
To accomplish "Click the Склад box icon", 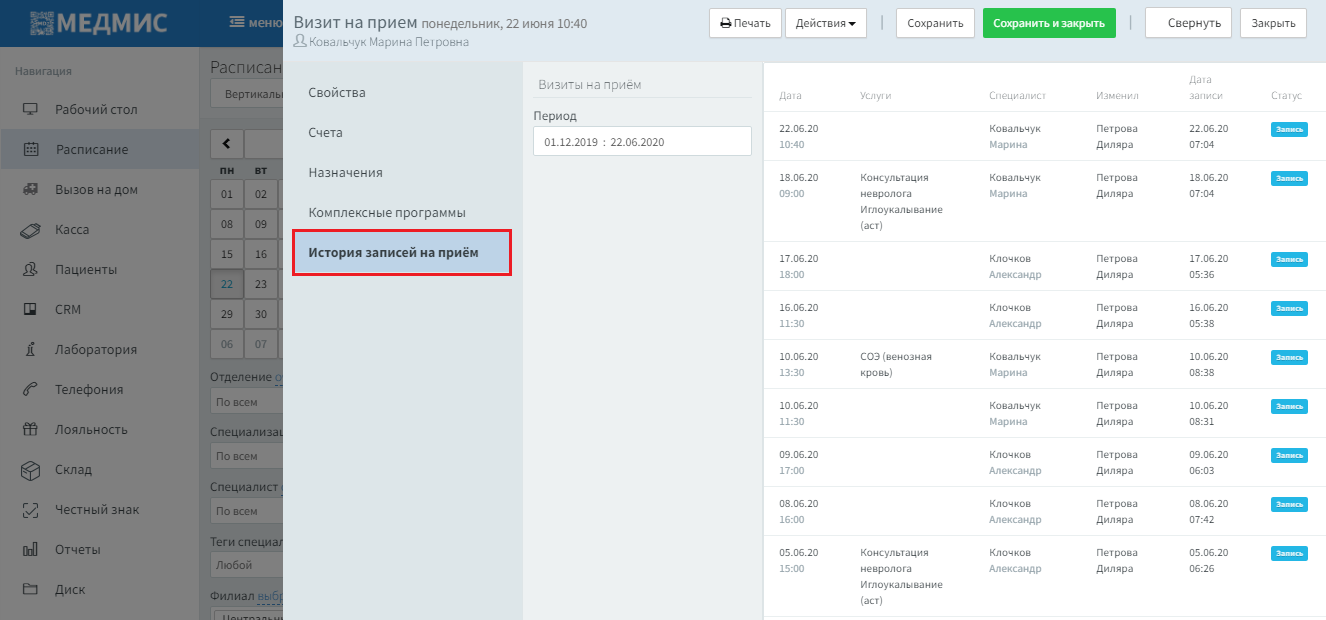I will pos(30,469).
